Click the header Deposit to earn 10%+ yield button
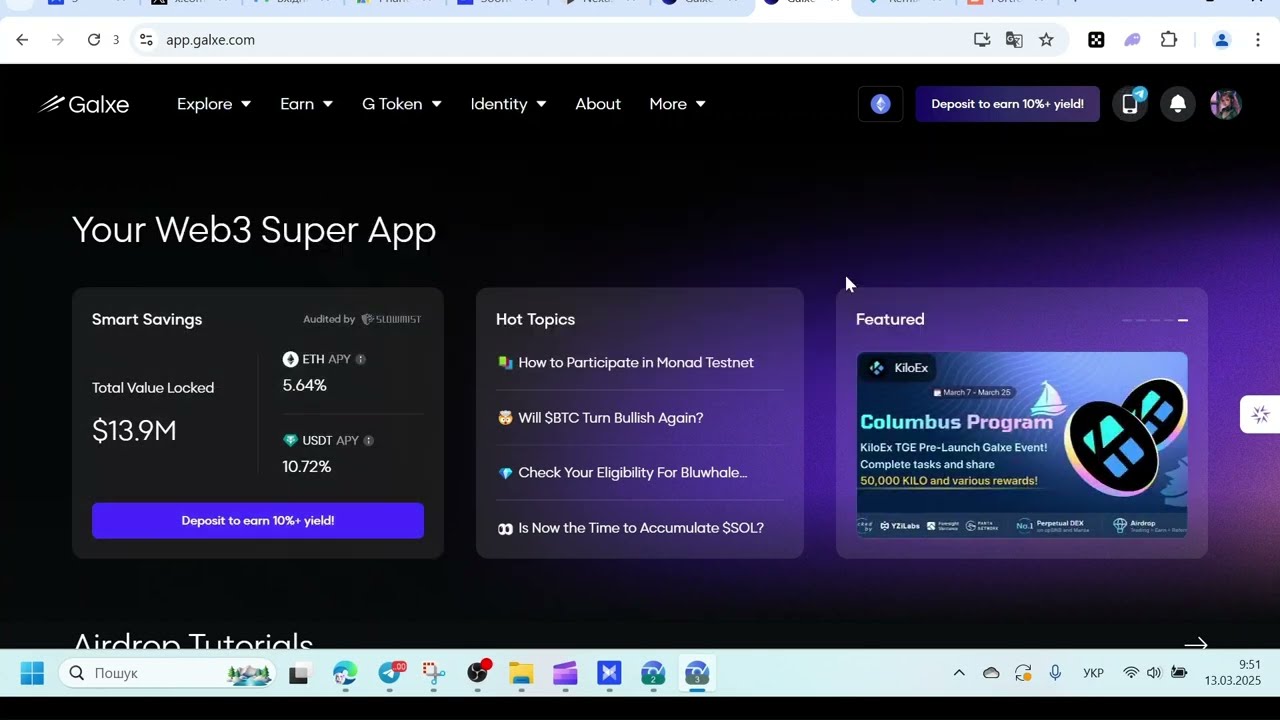This screenshot has height=720, width=1280. pyautogui.click(x=1008, y=104)
